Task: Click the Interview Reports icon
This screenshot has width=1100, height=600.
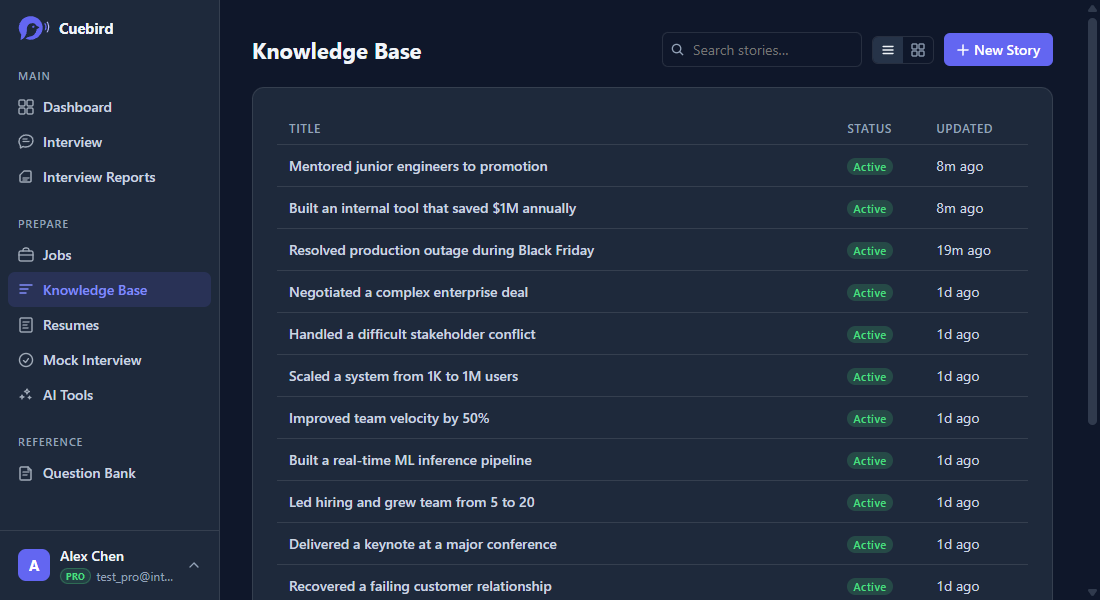Action: point(26,177)
